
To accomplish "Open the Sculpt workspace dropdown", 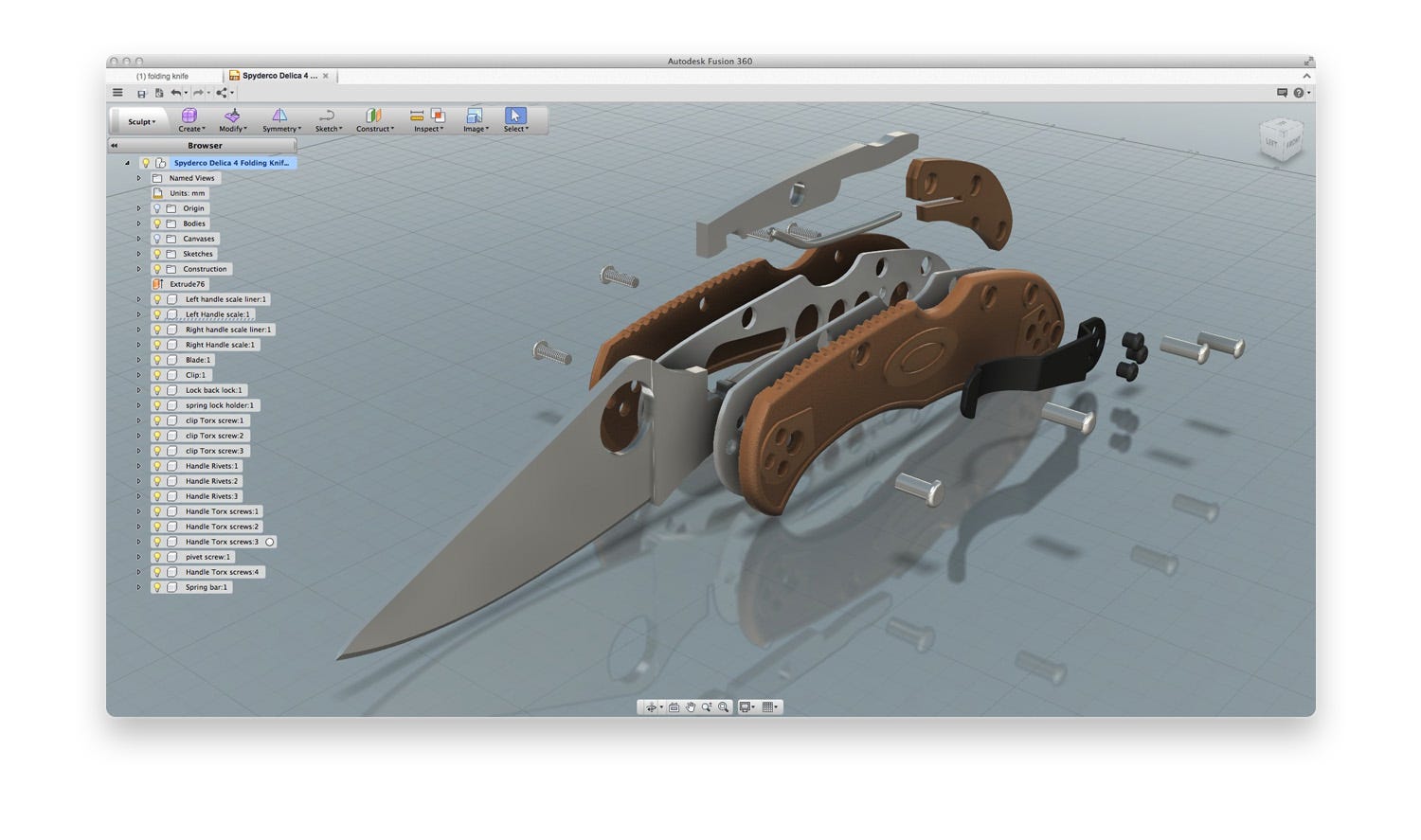I will point(142,121).
